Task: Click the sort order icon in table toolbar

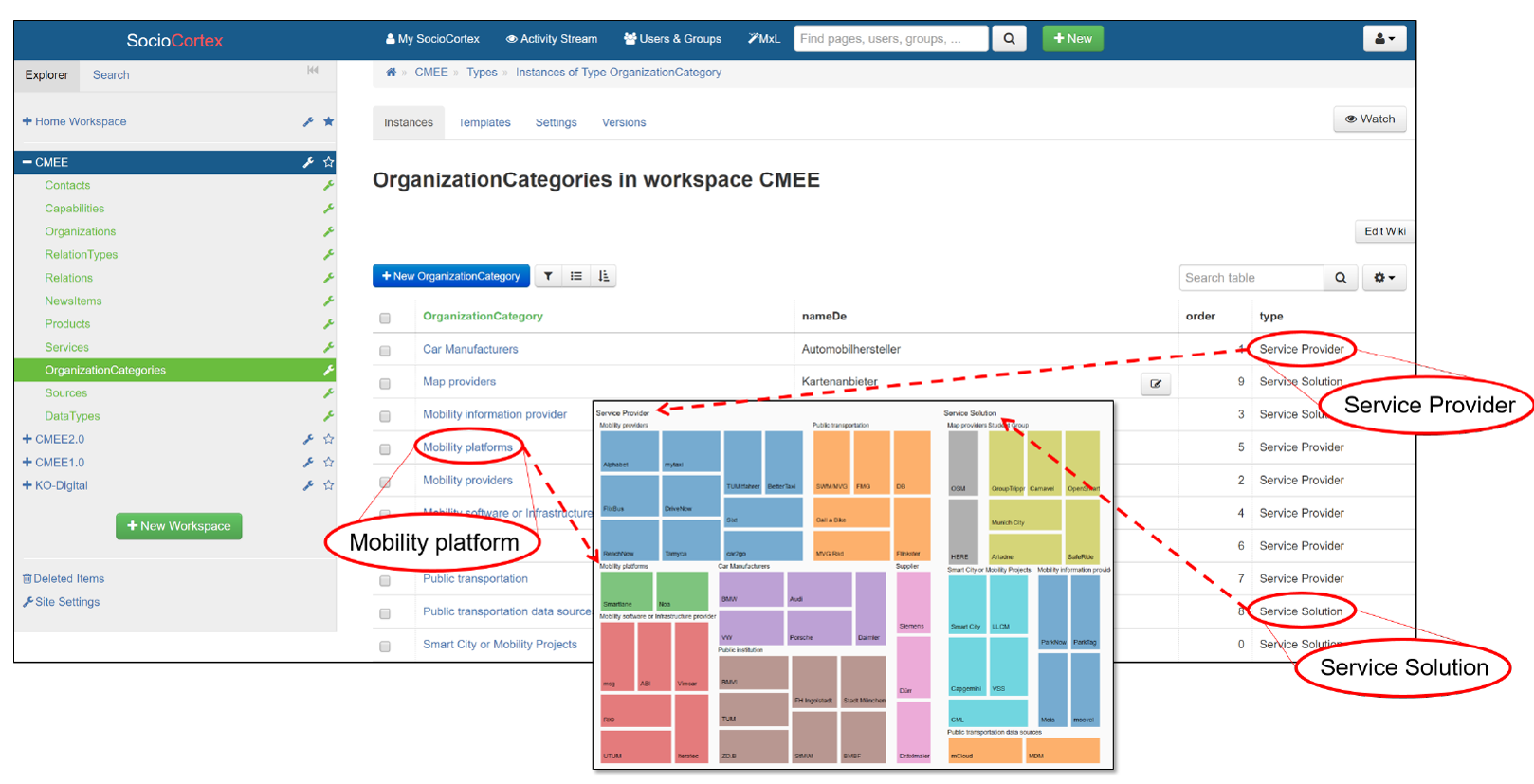Action: coord(604,276)
